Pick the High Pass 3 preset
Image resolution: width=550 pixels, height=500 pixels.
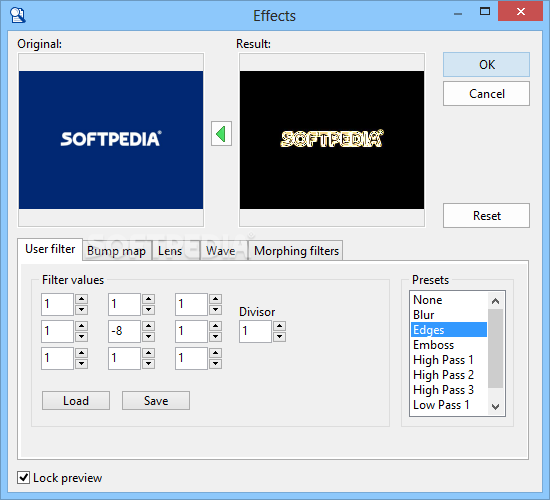[x=449, y=390]
